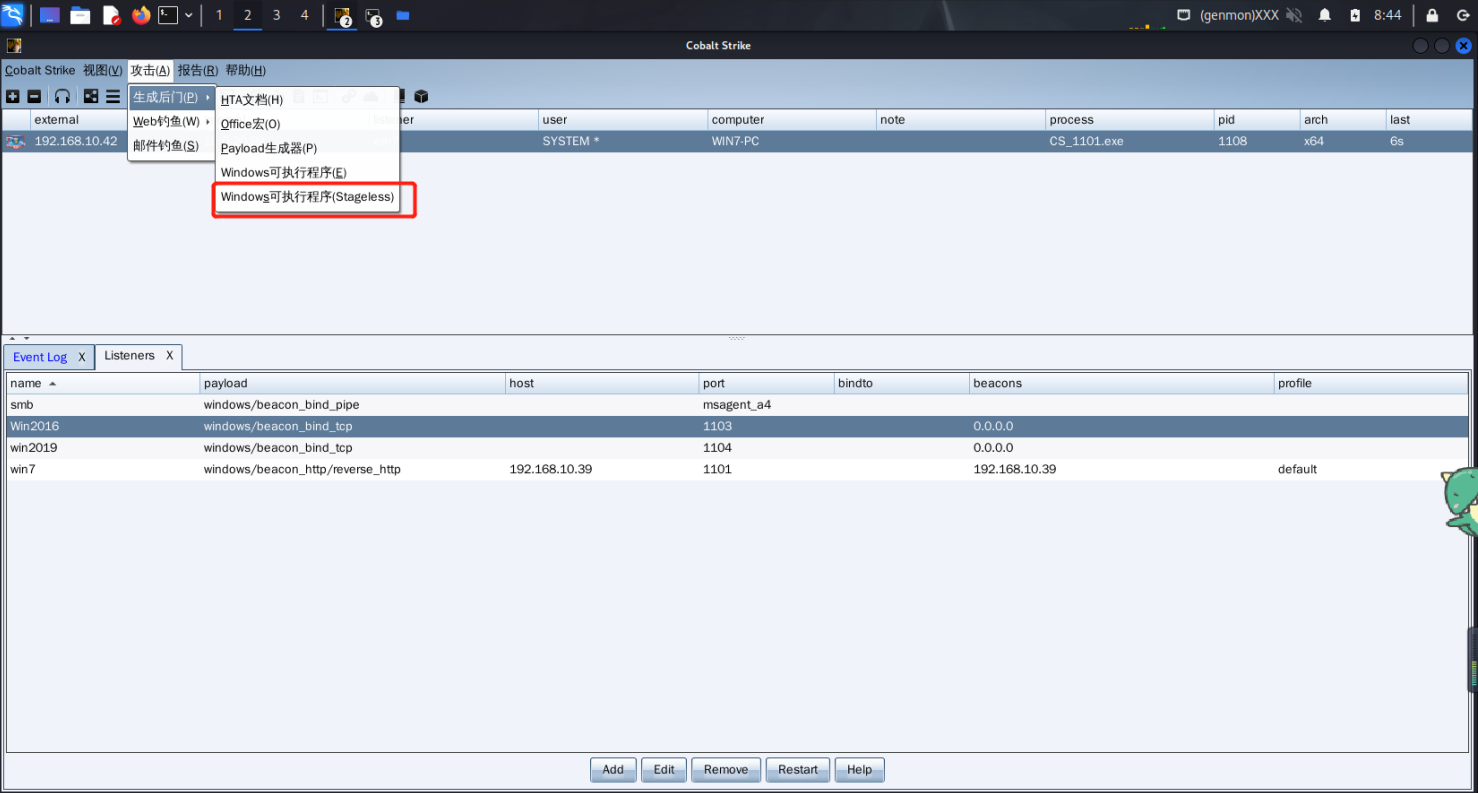Switch to the Listeners tab

coord(129,356)
